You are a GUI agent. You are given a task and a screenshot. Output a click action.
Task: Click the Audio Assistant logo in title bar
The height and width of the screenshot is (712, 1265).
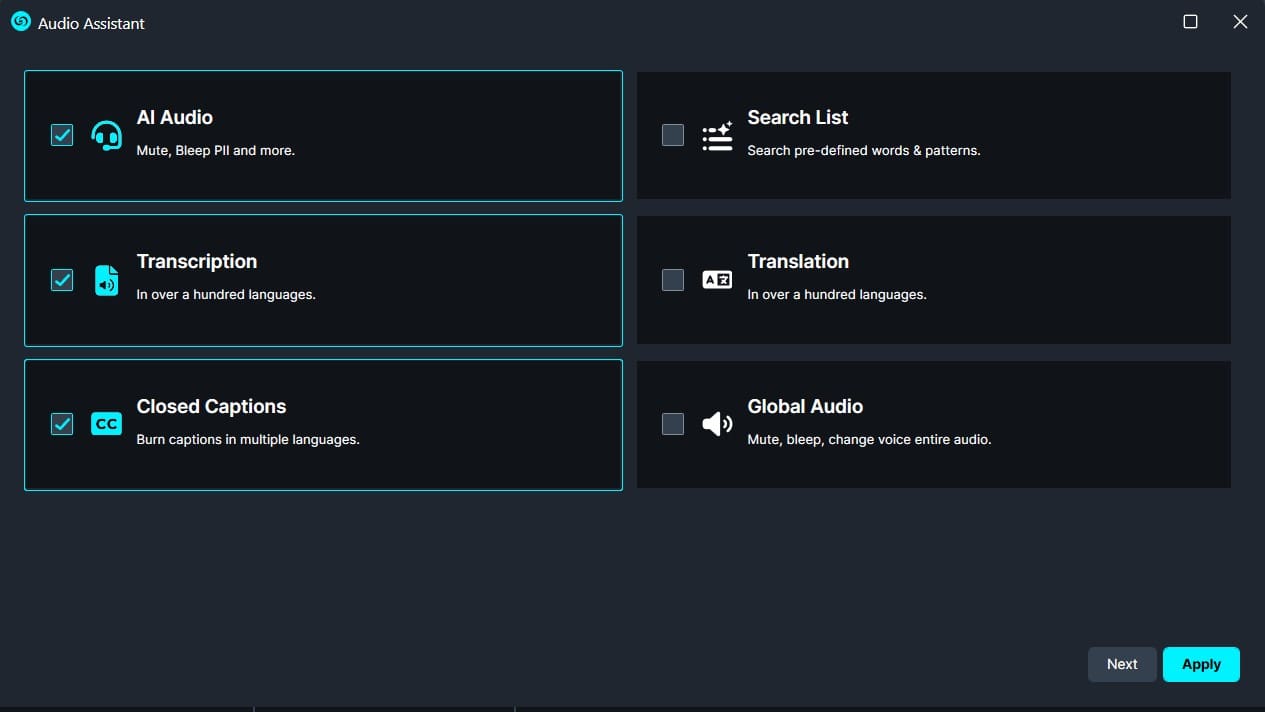(21, 22)
